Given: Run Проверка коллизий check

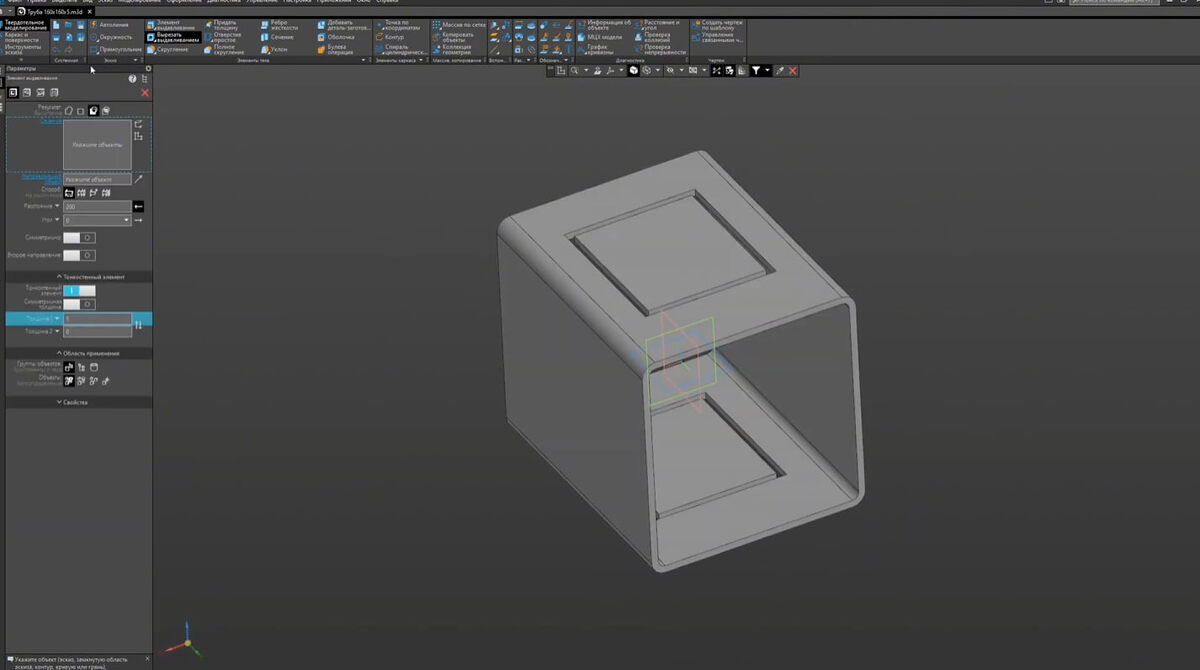Looking at the screenshot, I should point(653,37).
